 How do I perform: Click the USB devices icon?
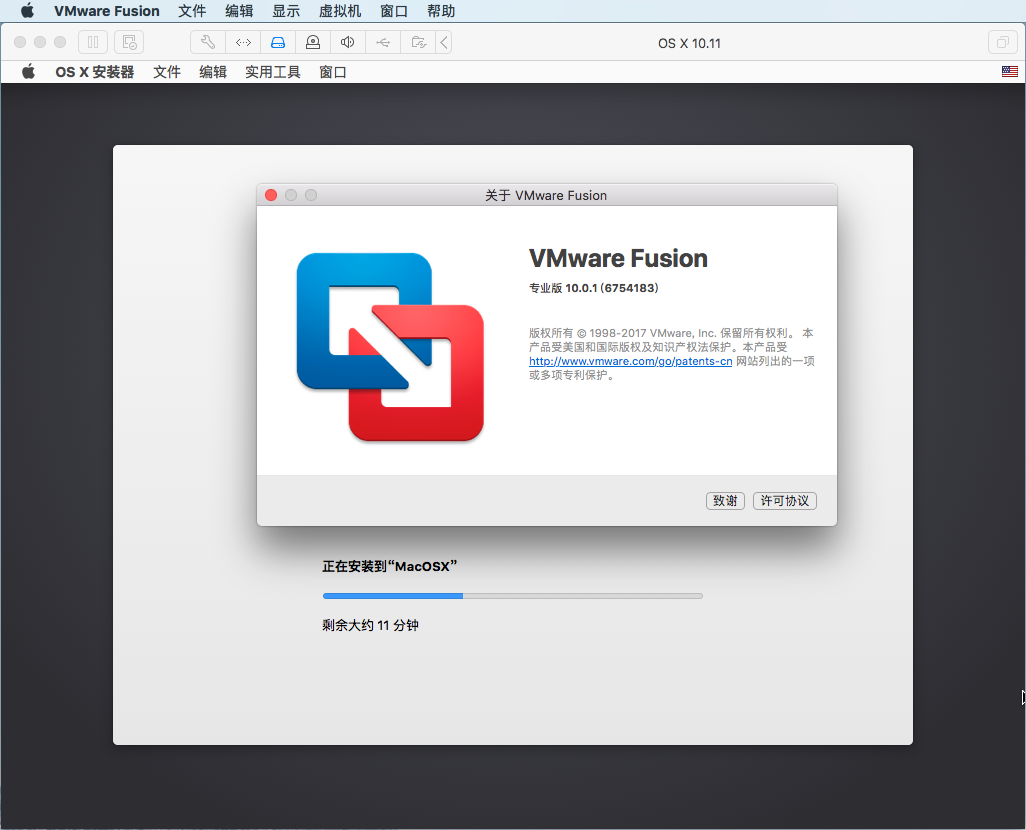click(383, 43)
